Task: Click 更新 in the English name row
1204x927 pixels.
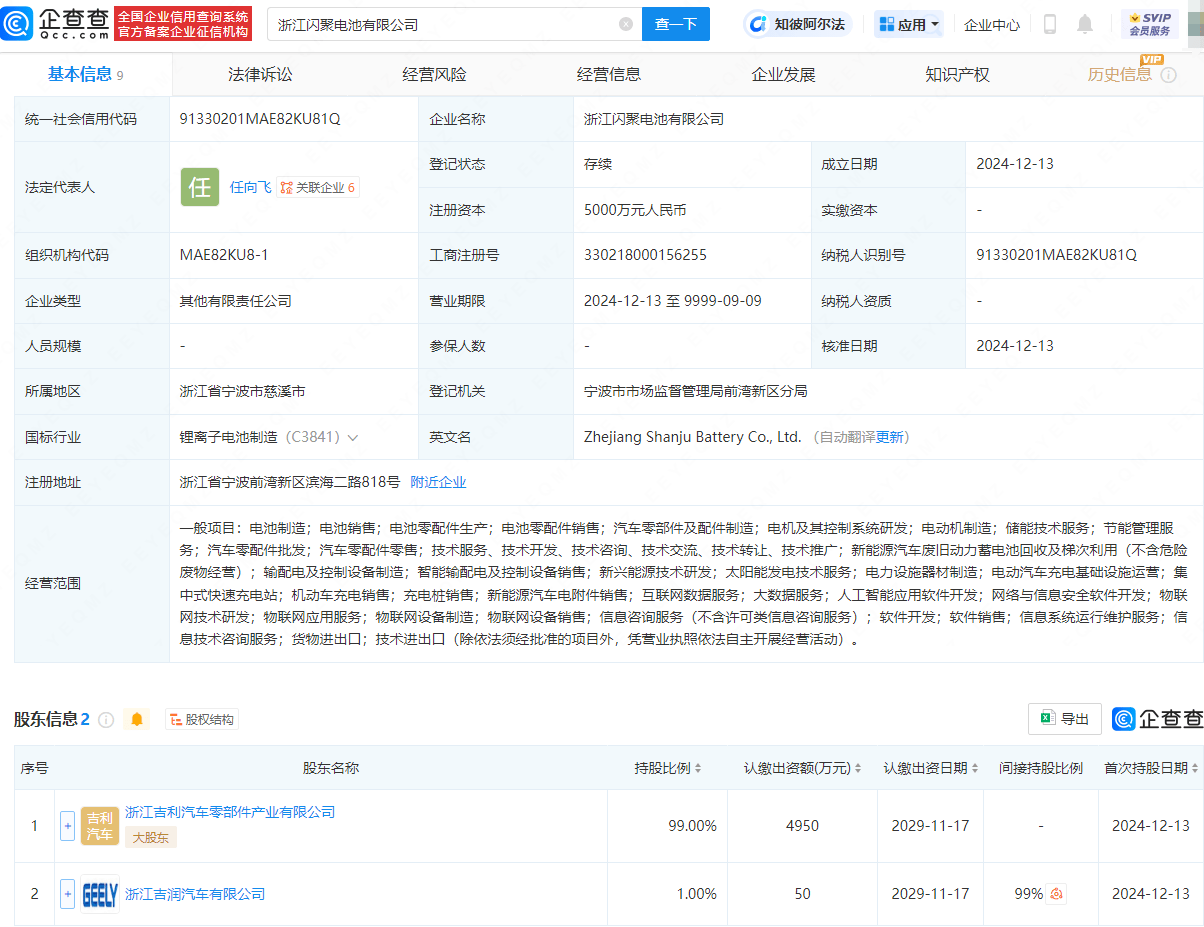Action: 889,437
